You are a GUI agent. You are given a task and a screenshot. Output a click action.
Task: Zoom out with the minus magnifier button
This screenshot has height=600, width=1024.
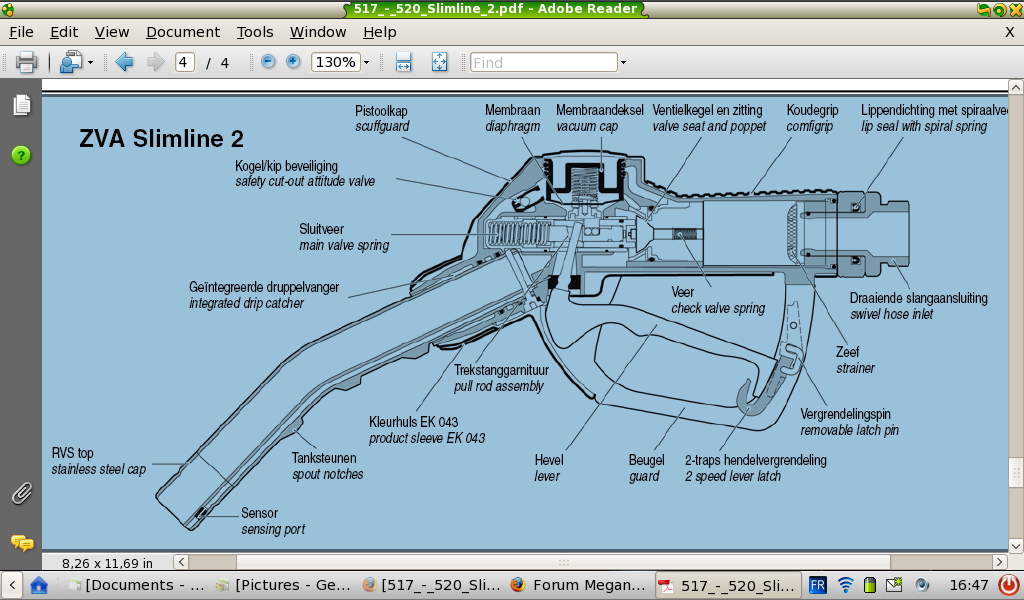268,61
